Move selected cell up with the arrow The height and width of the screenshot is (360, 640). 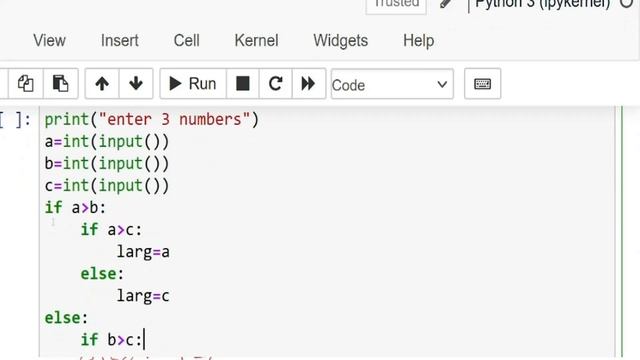coord(102,84)
